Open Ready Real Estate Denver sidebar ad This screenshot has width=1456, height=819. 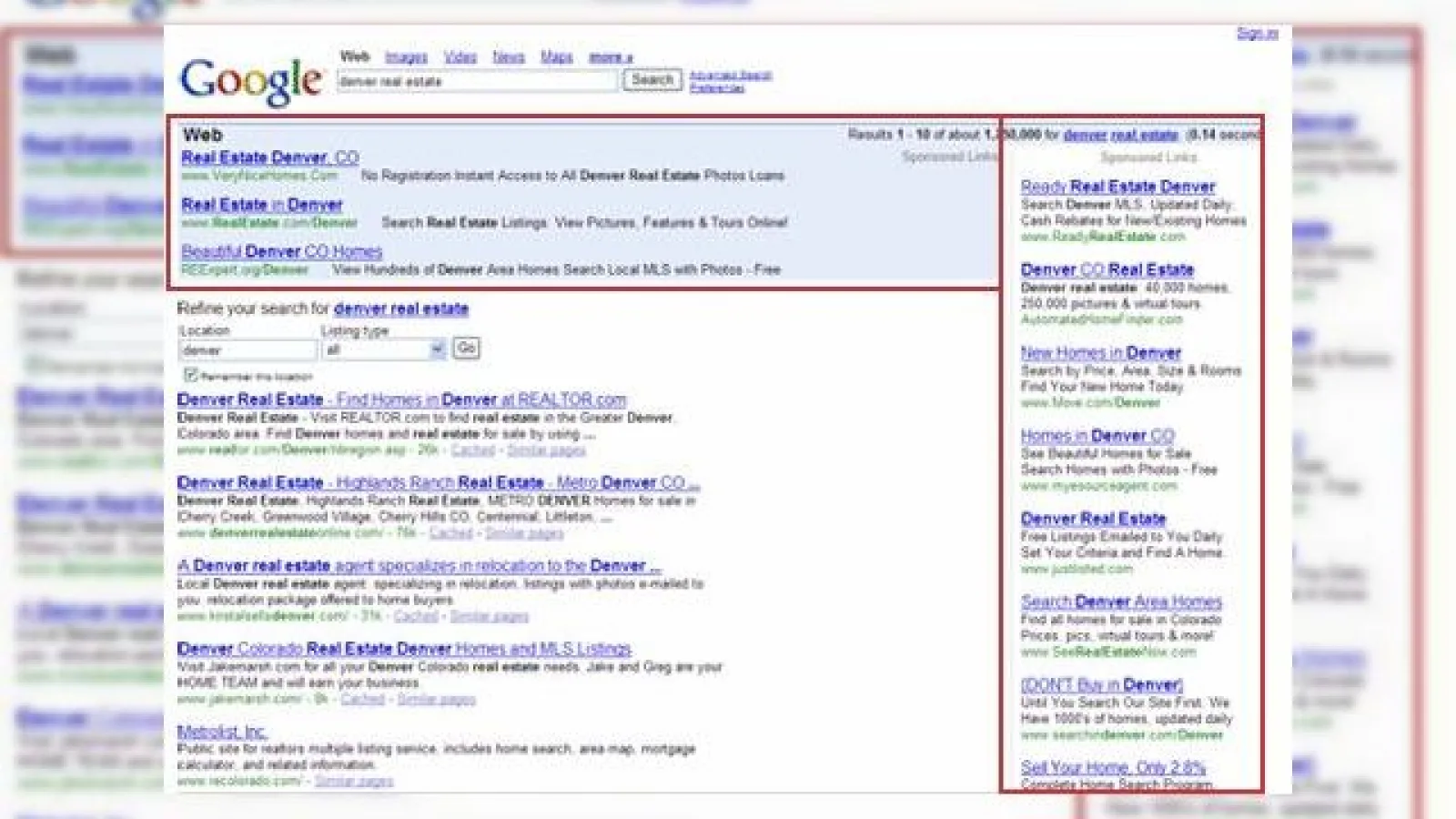[1118, 187]
